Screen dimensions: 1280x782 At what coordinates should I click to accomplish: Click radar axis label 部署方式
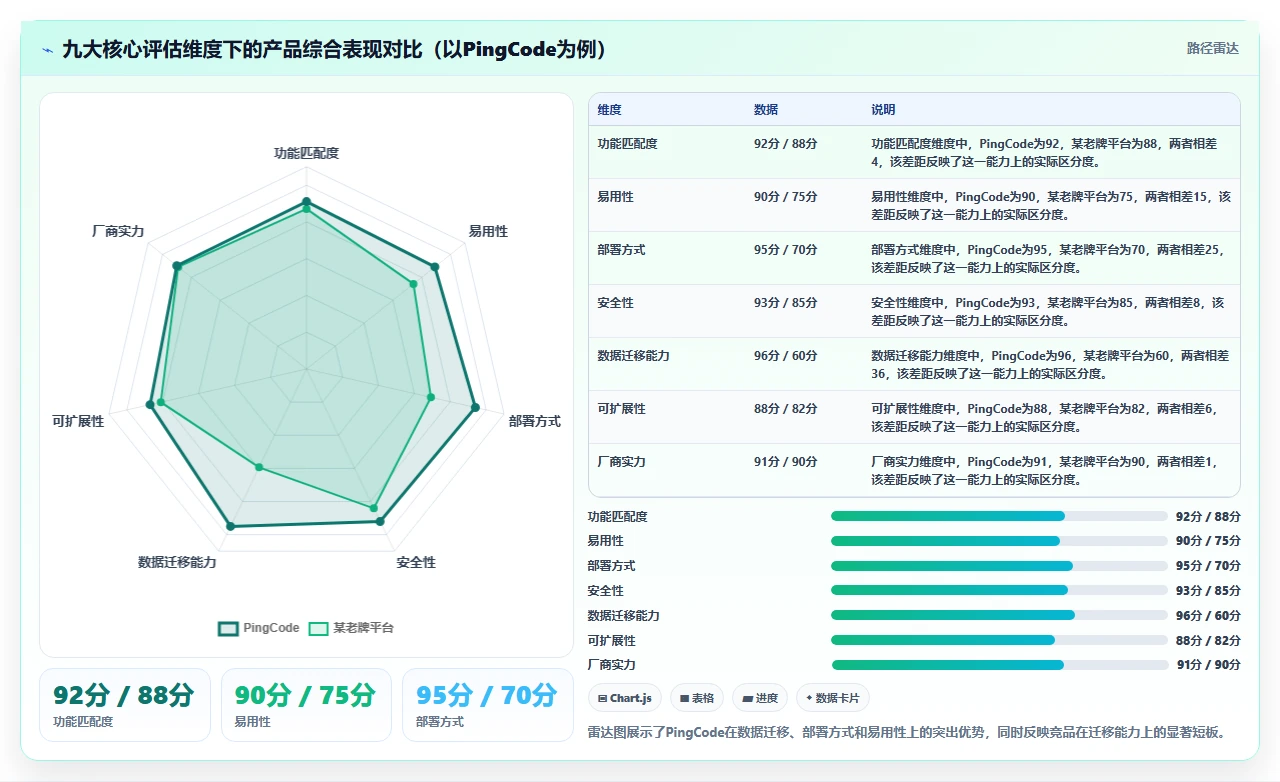point(535,421)
